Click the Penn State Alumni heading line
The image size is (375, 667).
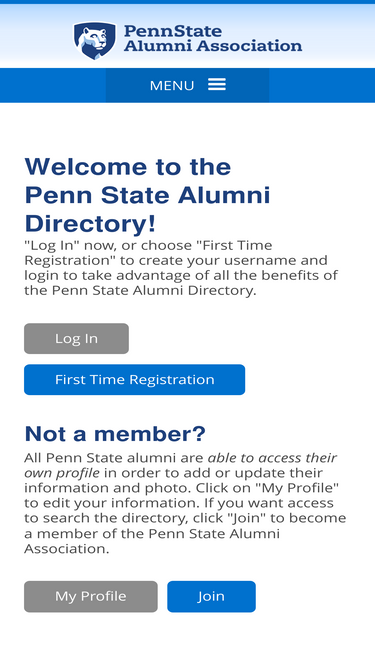coord(148,195)
